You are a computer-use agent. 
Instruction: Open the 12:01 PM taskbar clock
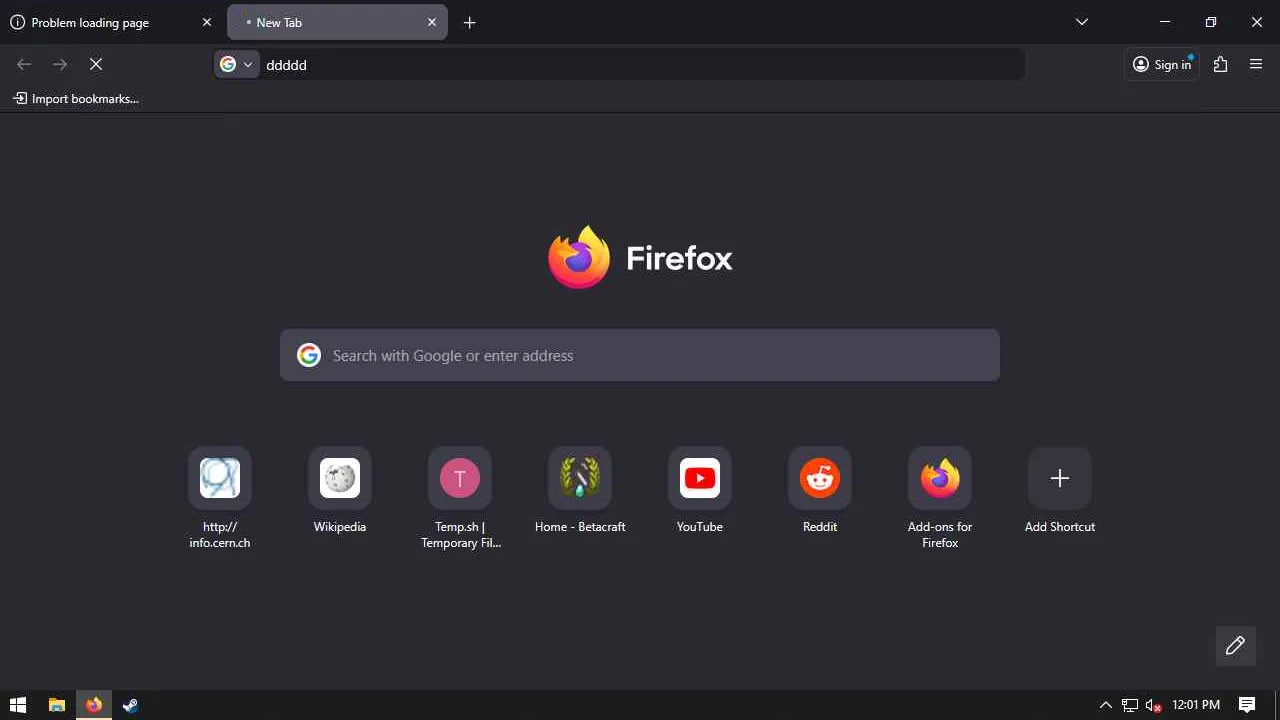pyautogui.click(x=1196, y=705)
